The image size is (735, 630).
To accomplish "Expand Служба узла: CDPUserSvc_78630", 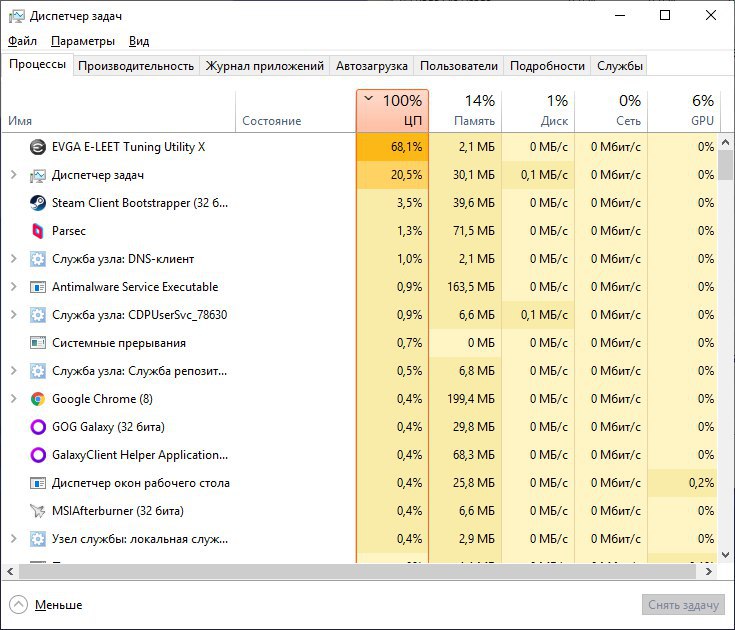I will [x=14, y=315].
